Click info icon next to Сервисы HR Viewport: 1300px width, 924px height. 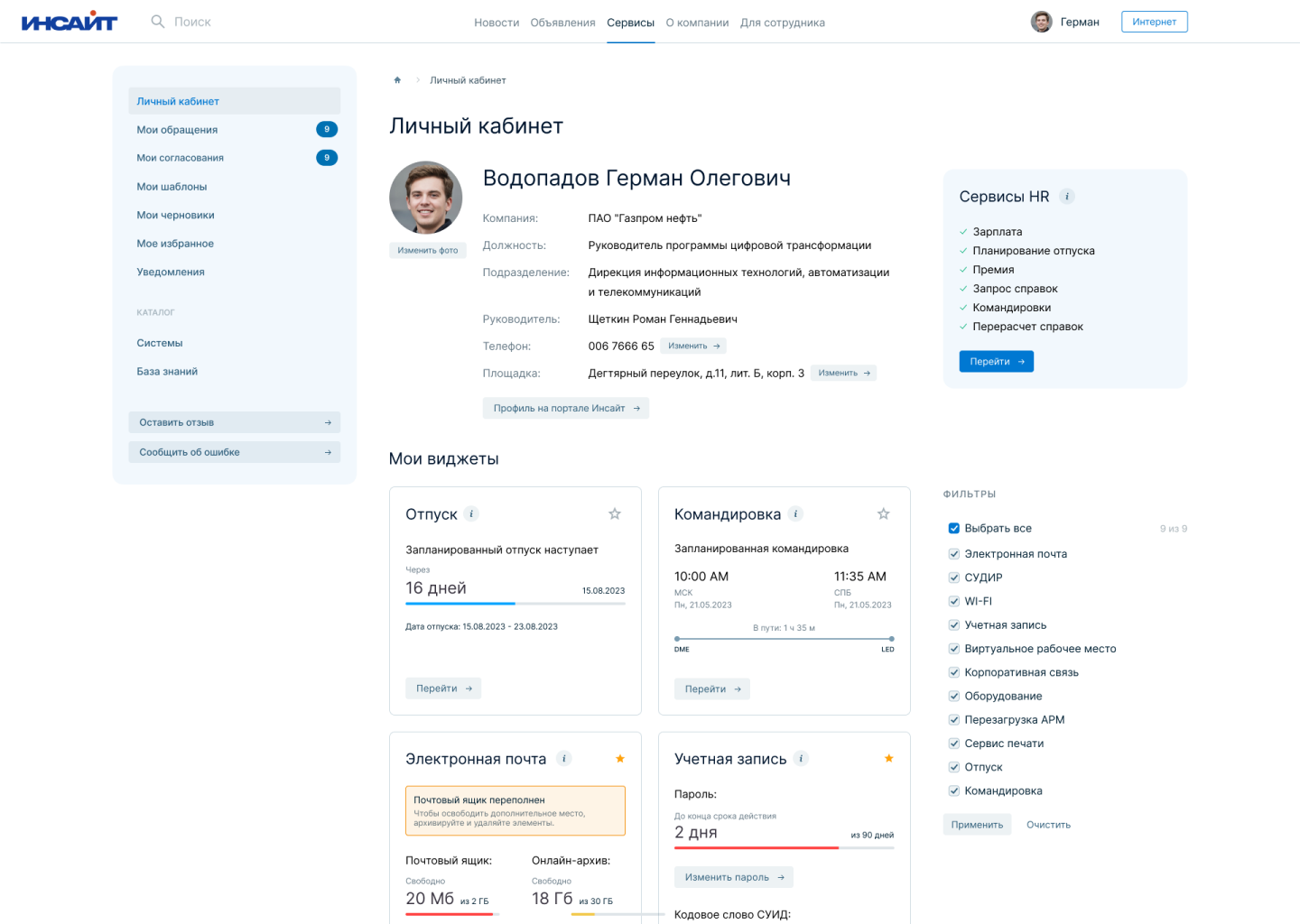(1067, 197)
